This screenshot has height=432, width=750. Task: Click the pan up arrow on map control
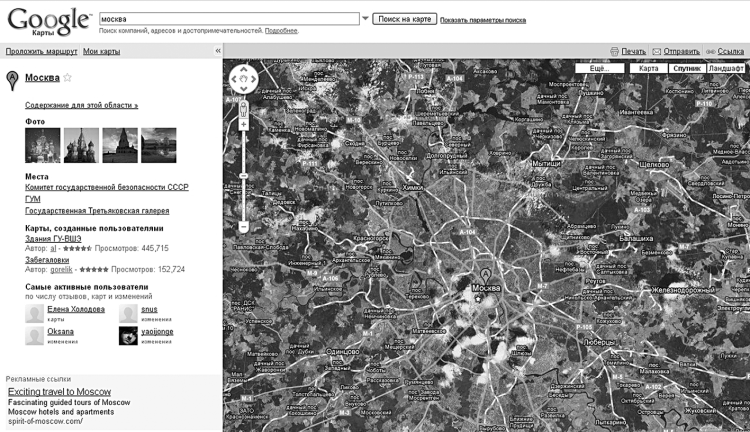coord(243,69)
